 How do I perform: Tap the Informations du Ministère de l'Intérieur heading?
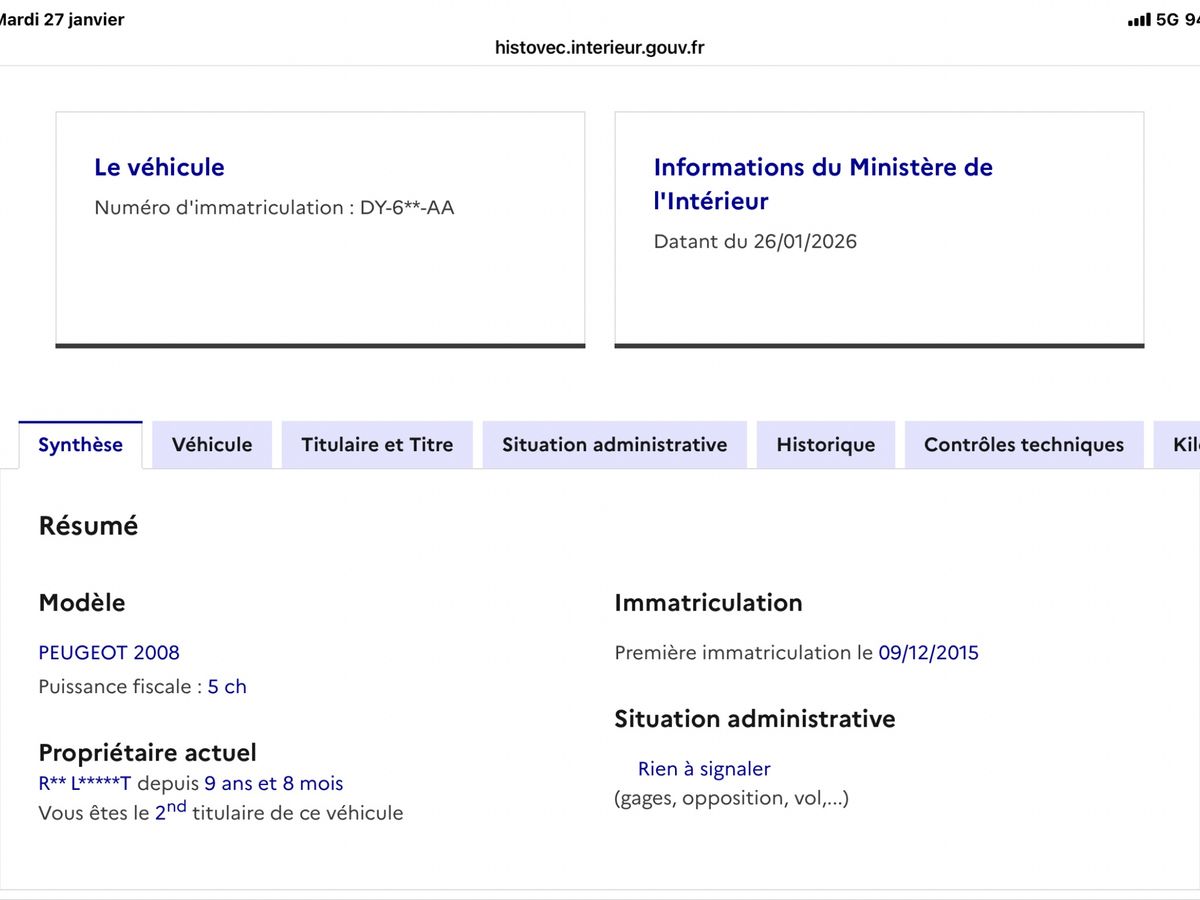pos(822,184)
